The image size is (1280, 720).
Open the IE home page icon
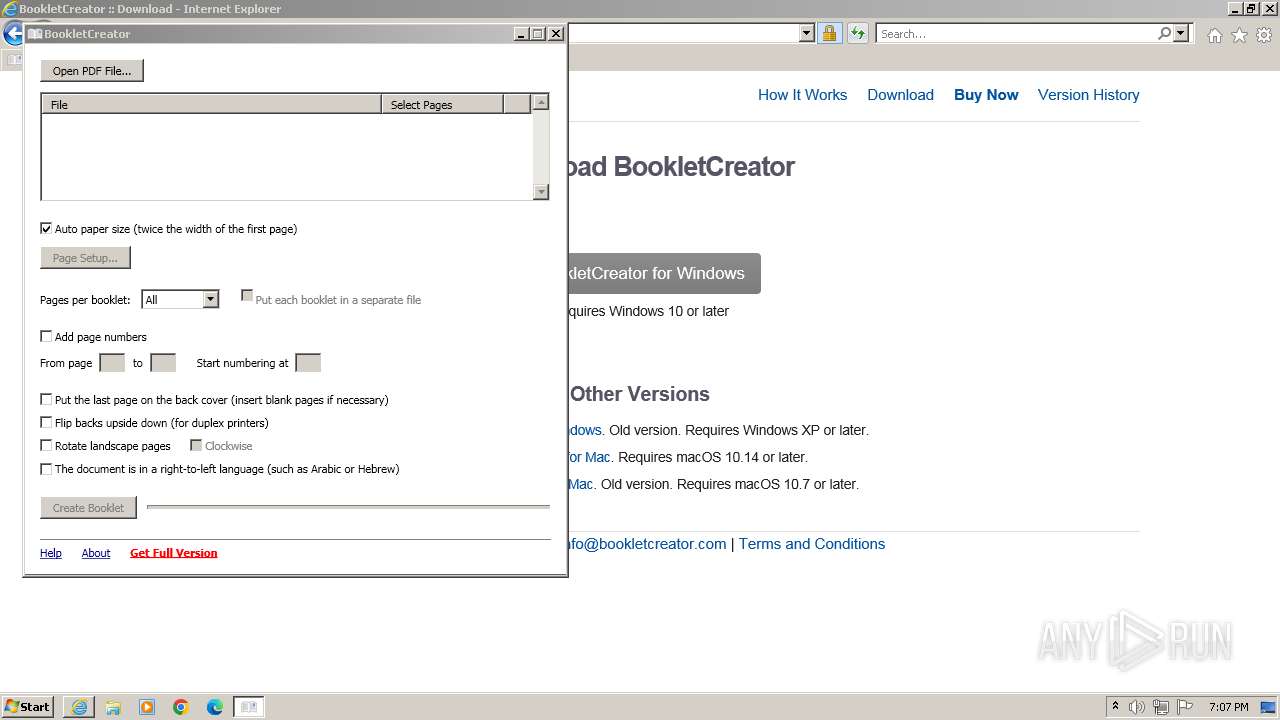point(1214,35)
